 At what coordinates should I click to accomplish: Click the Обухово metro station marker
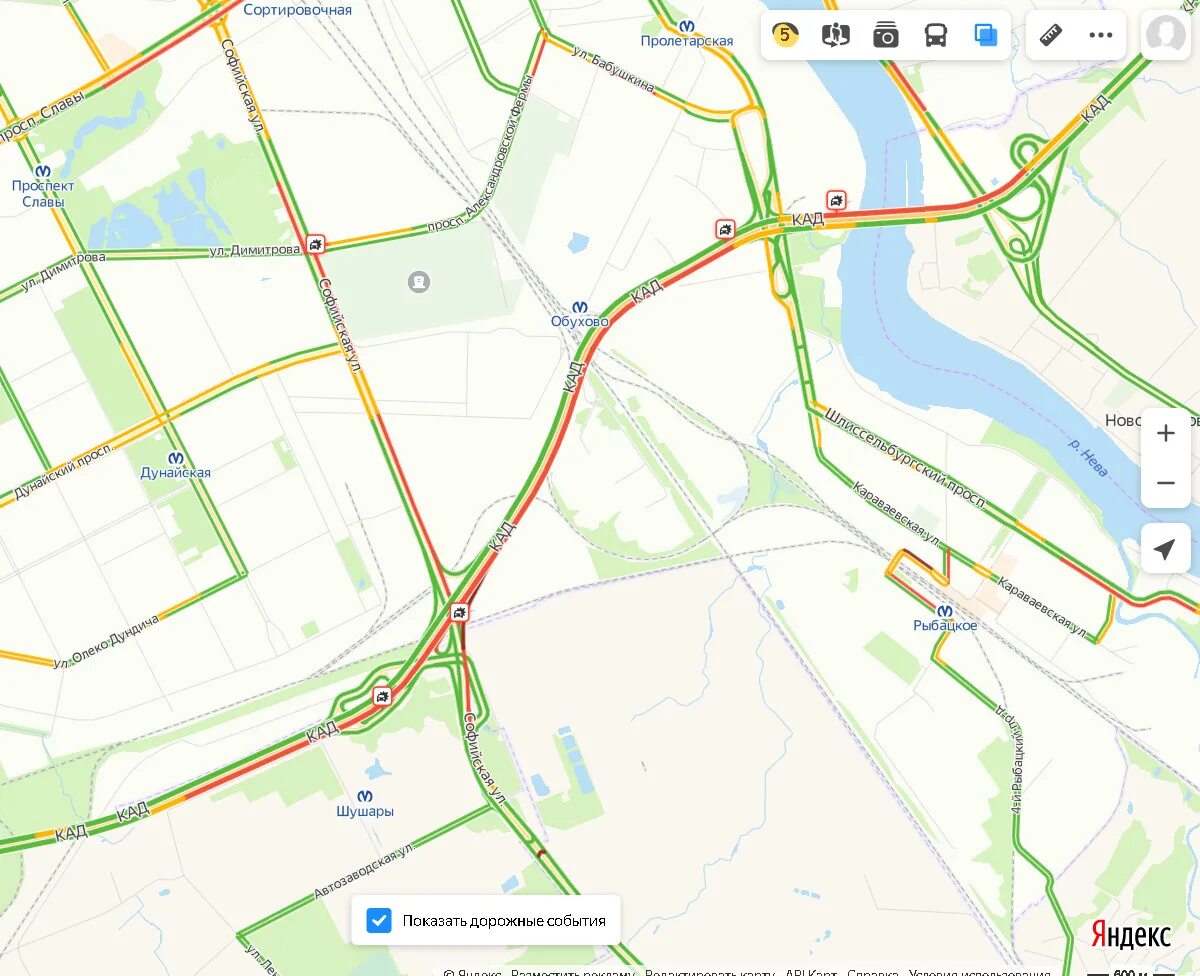tap(580, 308)
